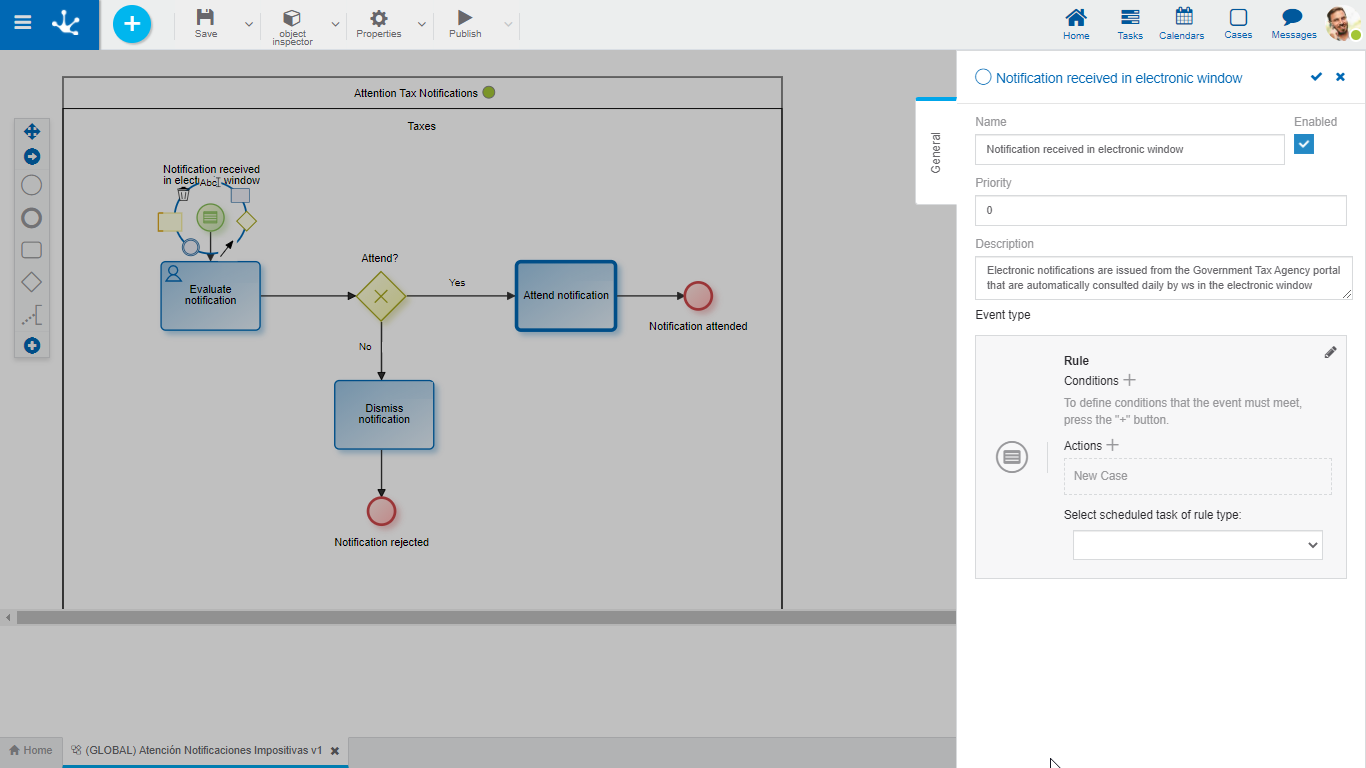The width and height of the screenshot is (1366, 768).
Task: Click the Save disk icon
Action: [205, 18]
